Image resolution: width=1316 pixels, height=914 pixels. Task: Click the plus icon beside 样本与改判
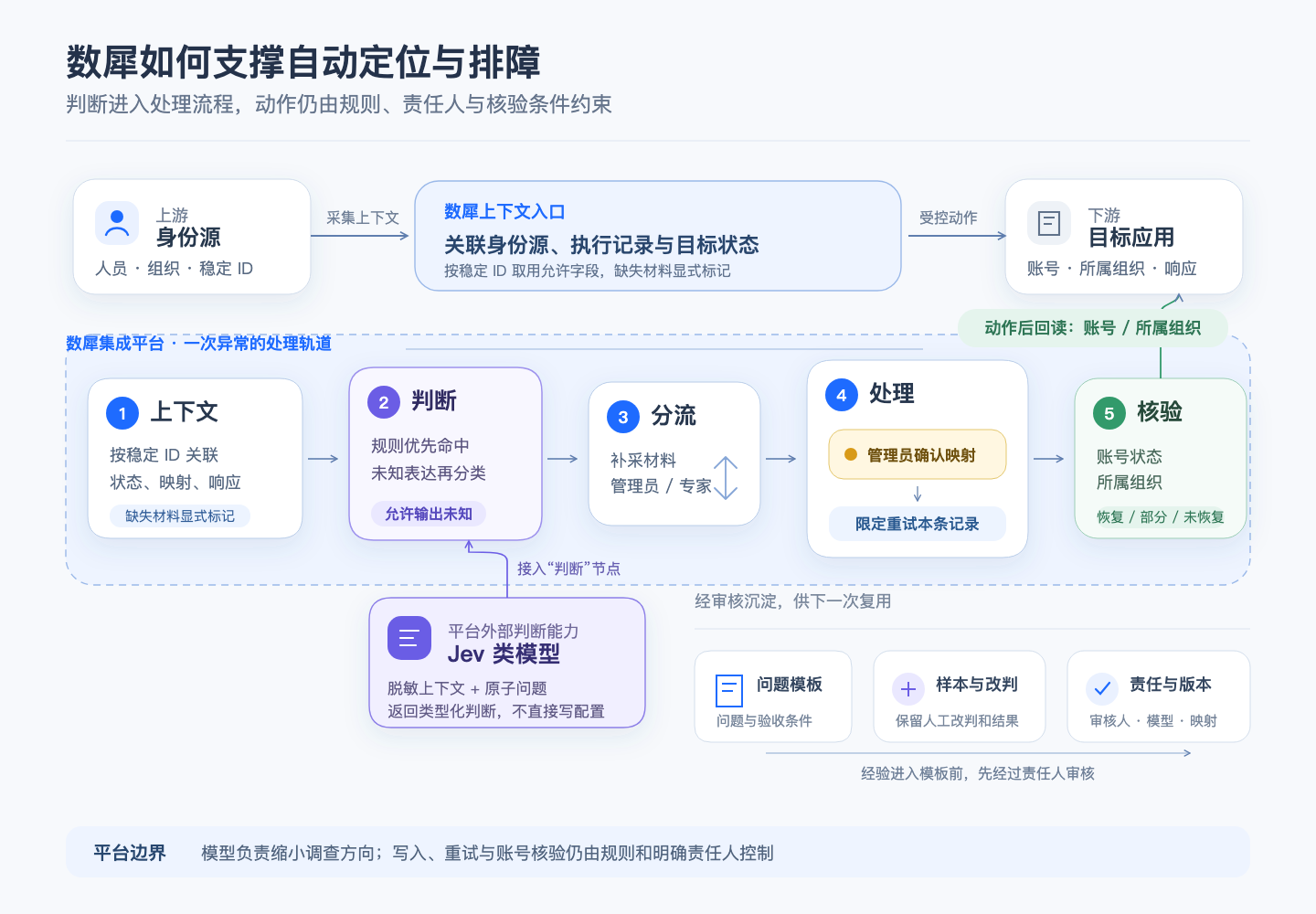(x=908, y=689)
